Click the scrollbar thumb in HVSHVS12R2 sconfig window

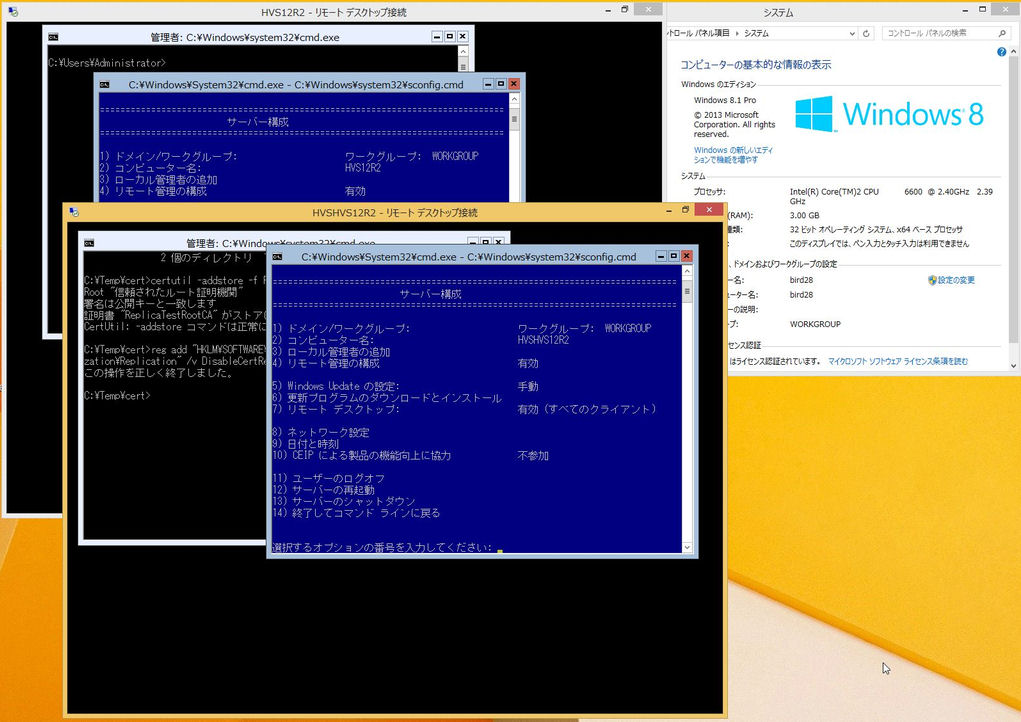tap(687, 292)
